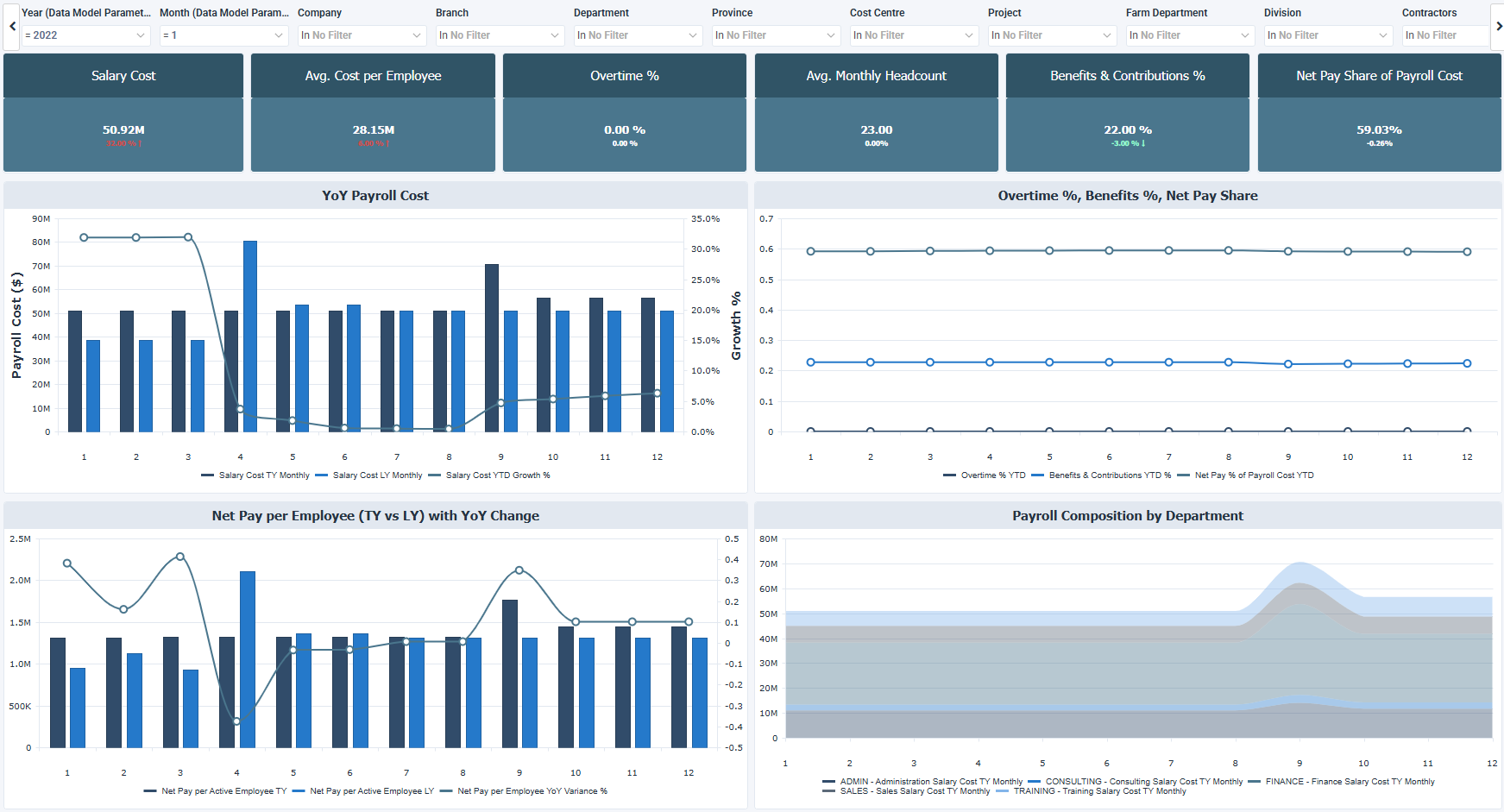Image resolution: width=1504 pixels, height=812 pixels.
Task: Expand the Province filter dropdown
Action: [x=776, y=35]
